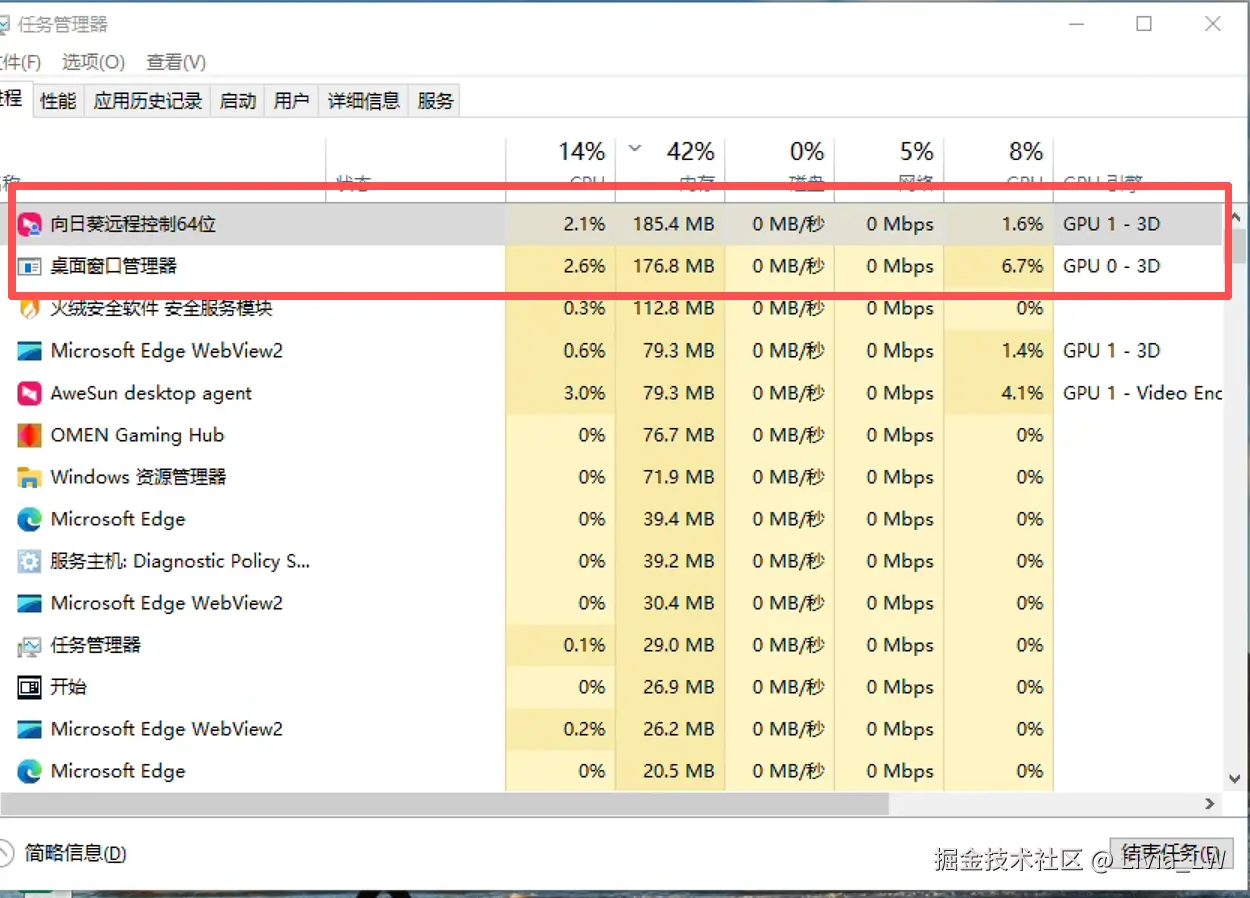Click the 1.4% GPU usage value

1023,351
